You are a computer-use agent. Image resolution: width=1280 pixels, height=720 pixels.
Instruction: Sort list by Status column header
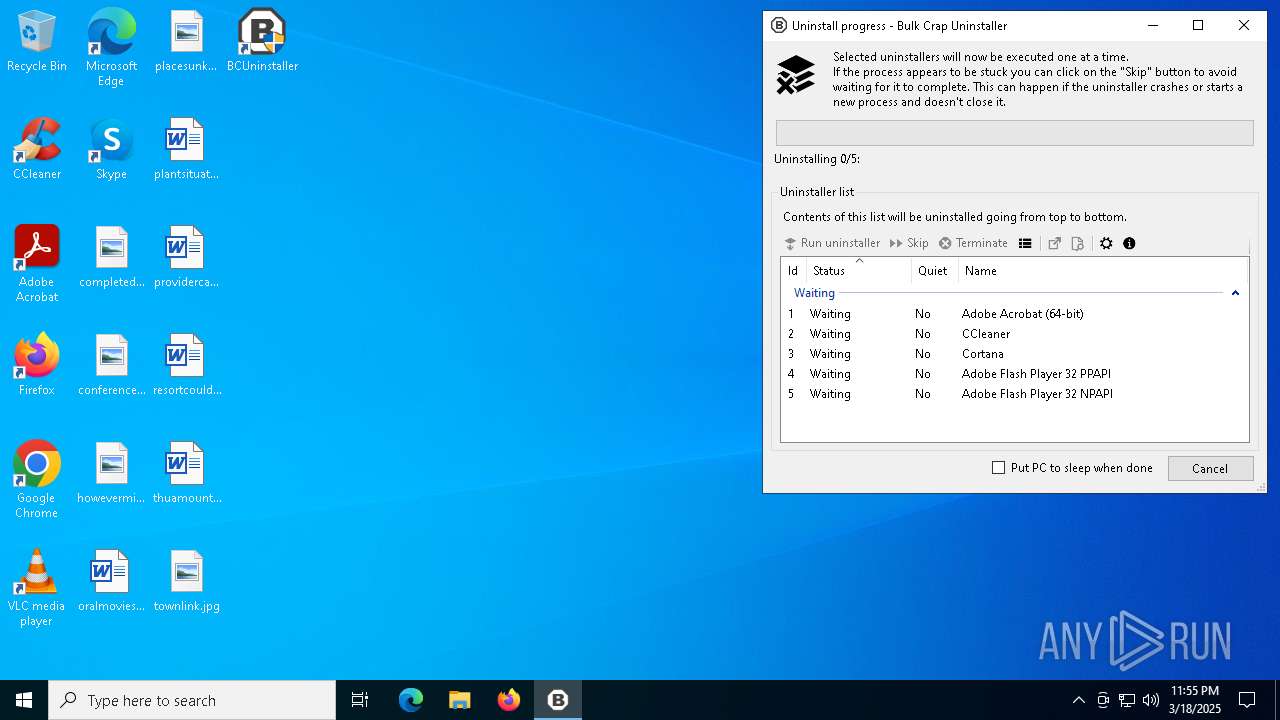click(x=858, y=271)
